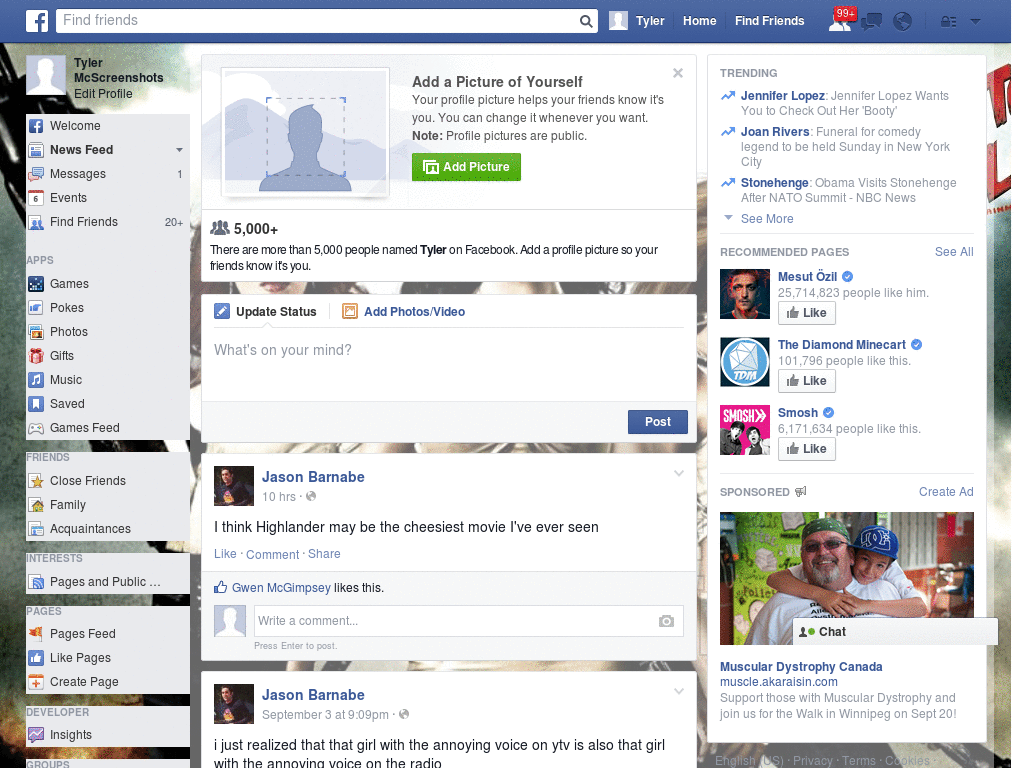Click the Smosh page thumbnail
Viewport: 1024px width, 768px height.
pos(745,430)
